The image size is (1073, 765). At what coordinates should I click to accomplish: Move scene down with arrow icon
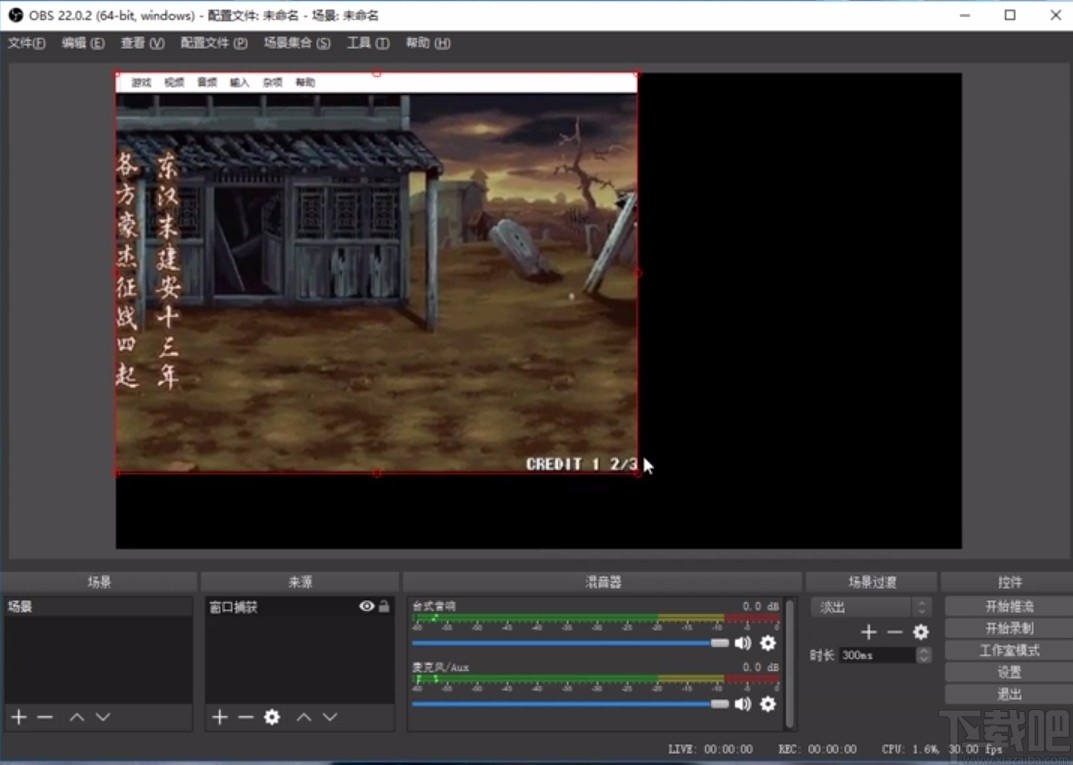103,716
